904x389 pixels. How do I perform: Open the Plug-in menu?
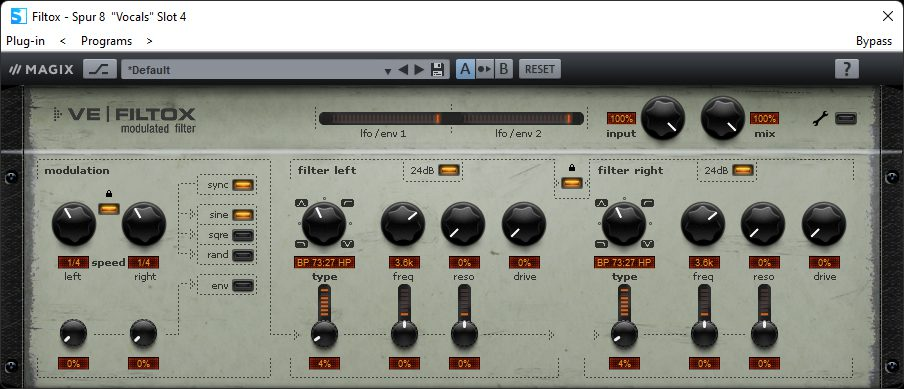click(25, 41)
